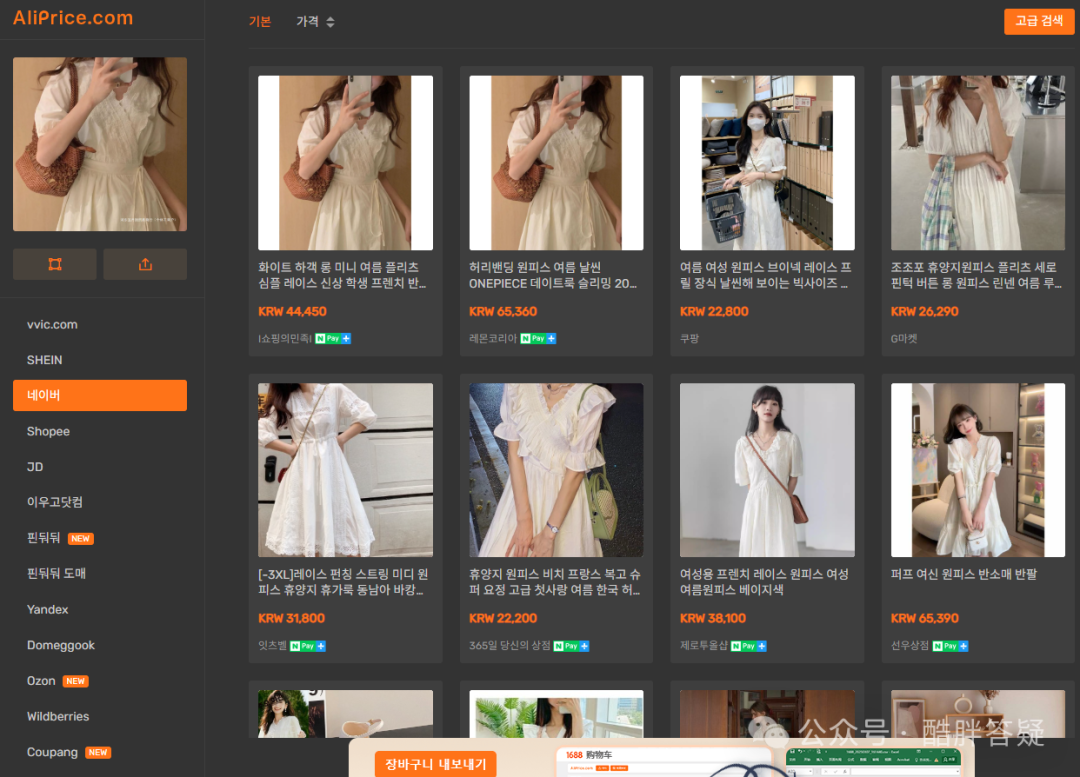Viewport: 1080px width, 777px height.
Task: Click the upload image icon button
Action: (145, 265)
